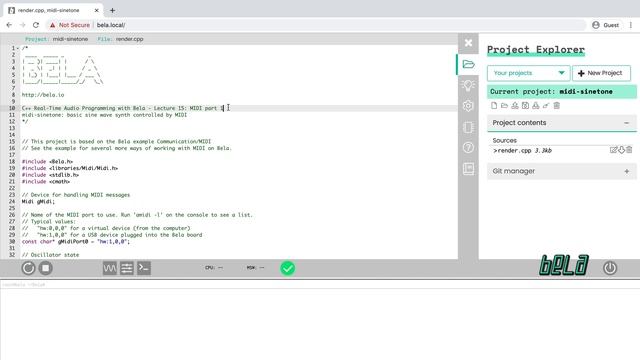Open a new browser tab
Screen dimensions: 640x360
tap(112, 10)
